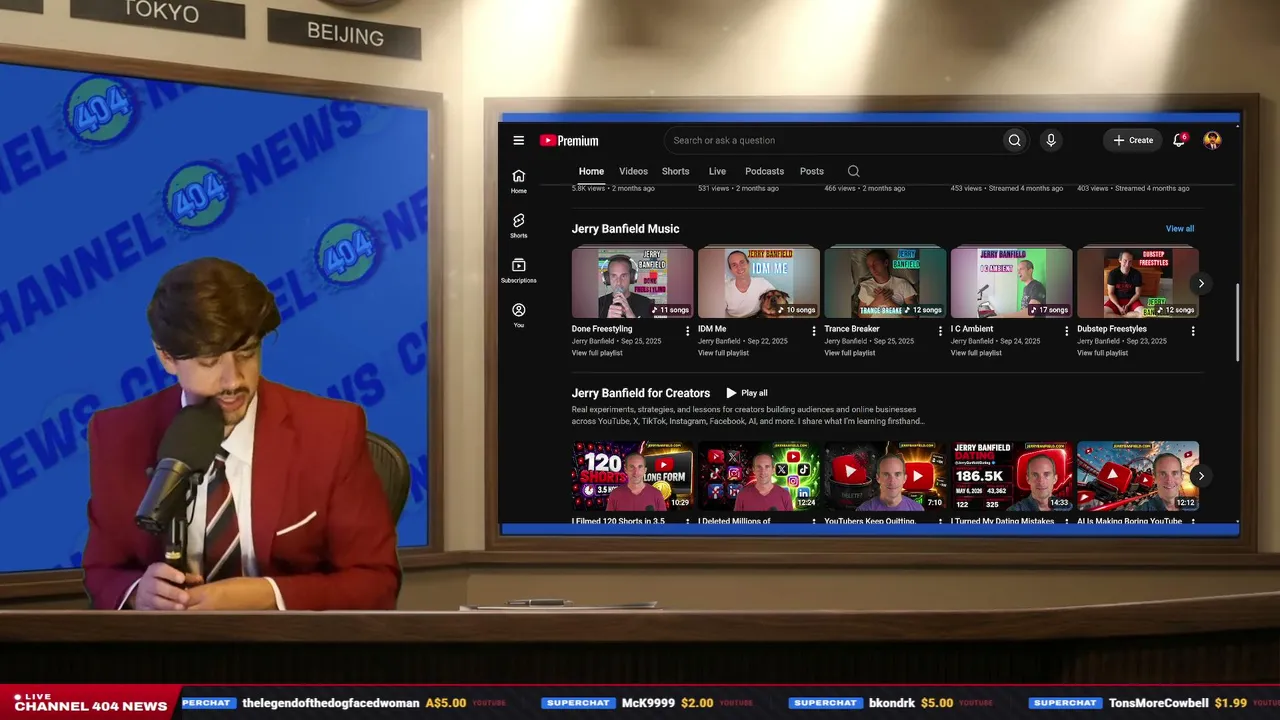Click the magnifier search button beside the search box
The height and width of the screenshot is (720, 1280).
(x=1014, y=141)
